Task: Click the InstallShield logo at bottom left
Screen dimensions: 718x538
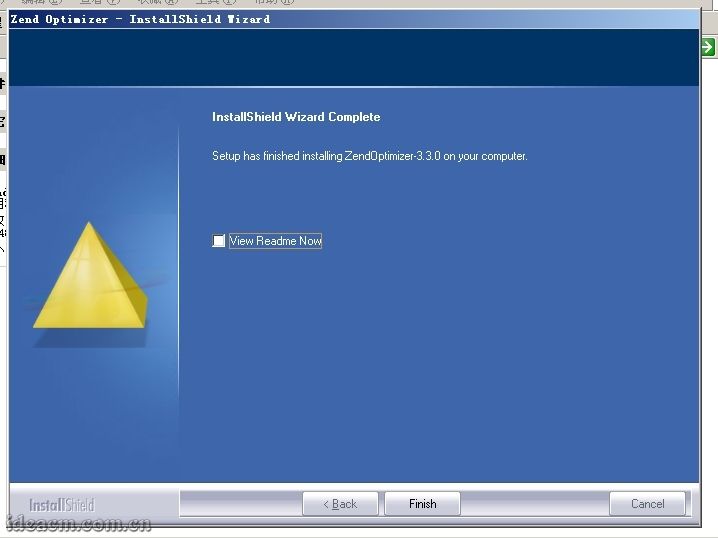Action: (x=62, y=505)
